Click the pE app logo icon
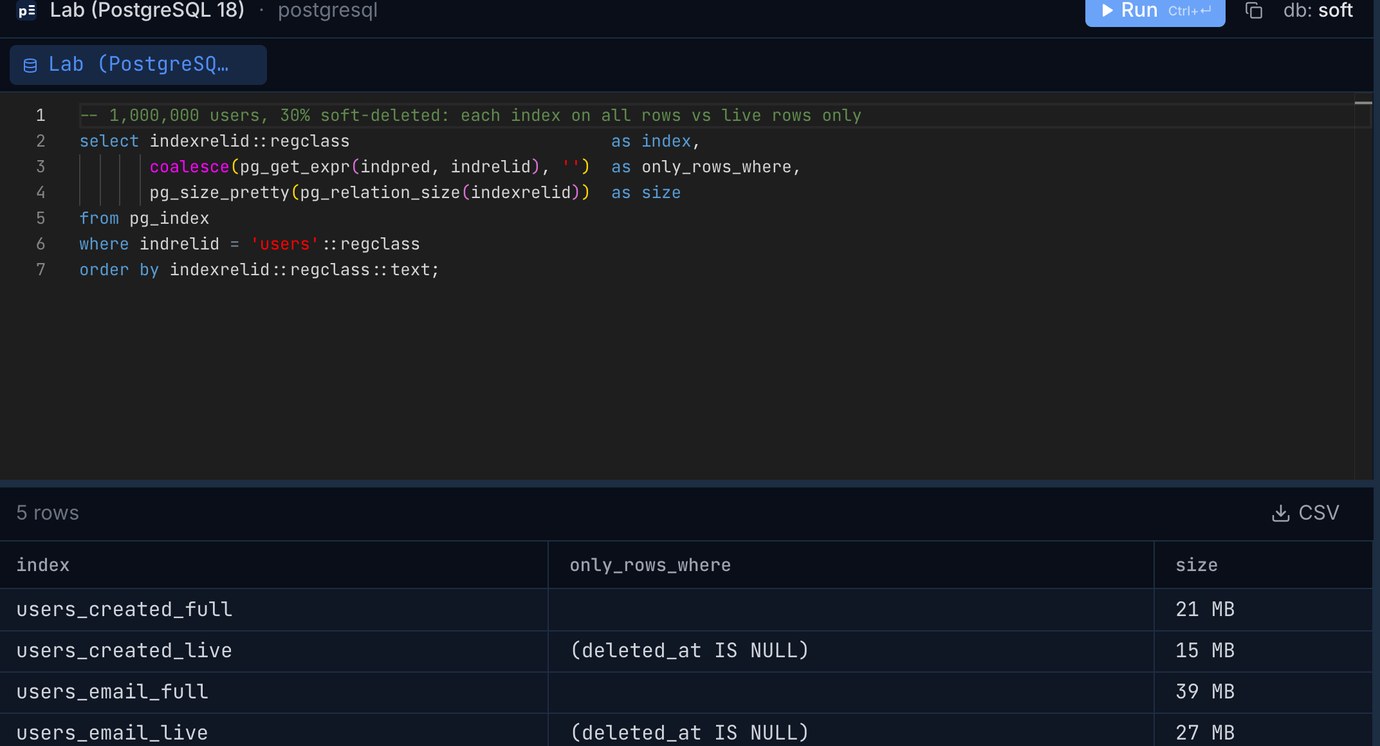Screen dimensions: 1380x746 27,11
